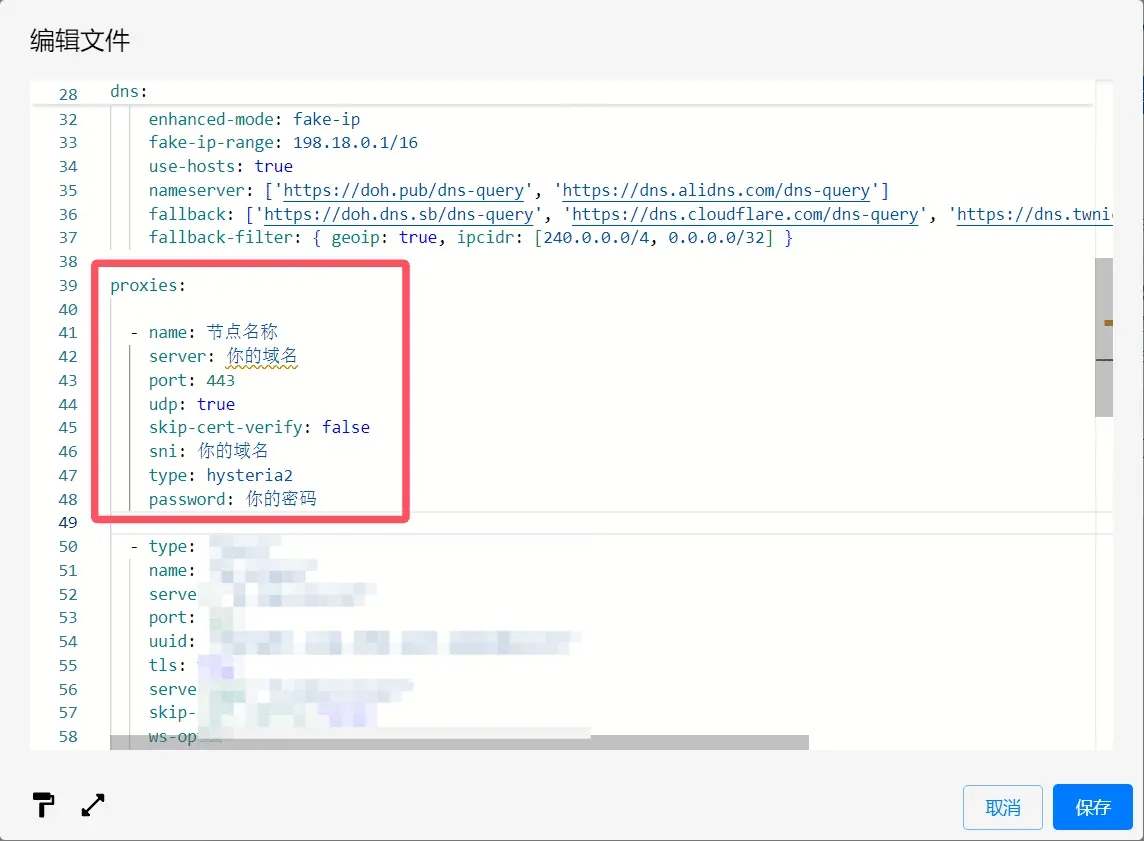The height and width of the screenshot is (841, 1144).
Task: Open the dns.cloudflare.com dns-query link
Action: click(x=744, y=214)
